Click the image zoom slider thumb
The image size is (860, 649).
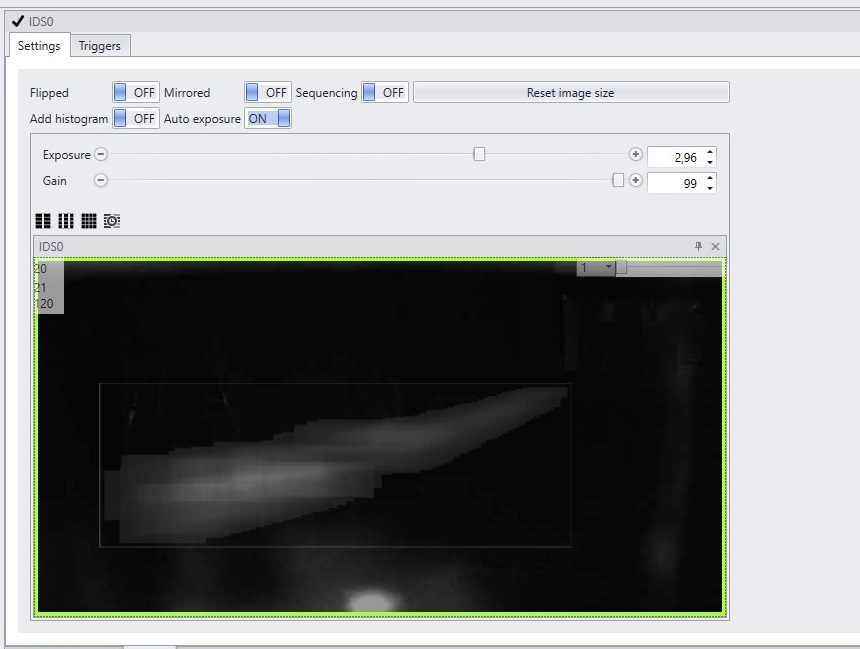pos(621,267)
